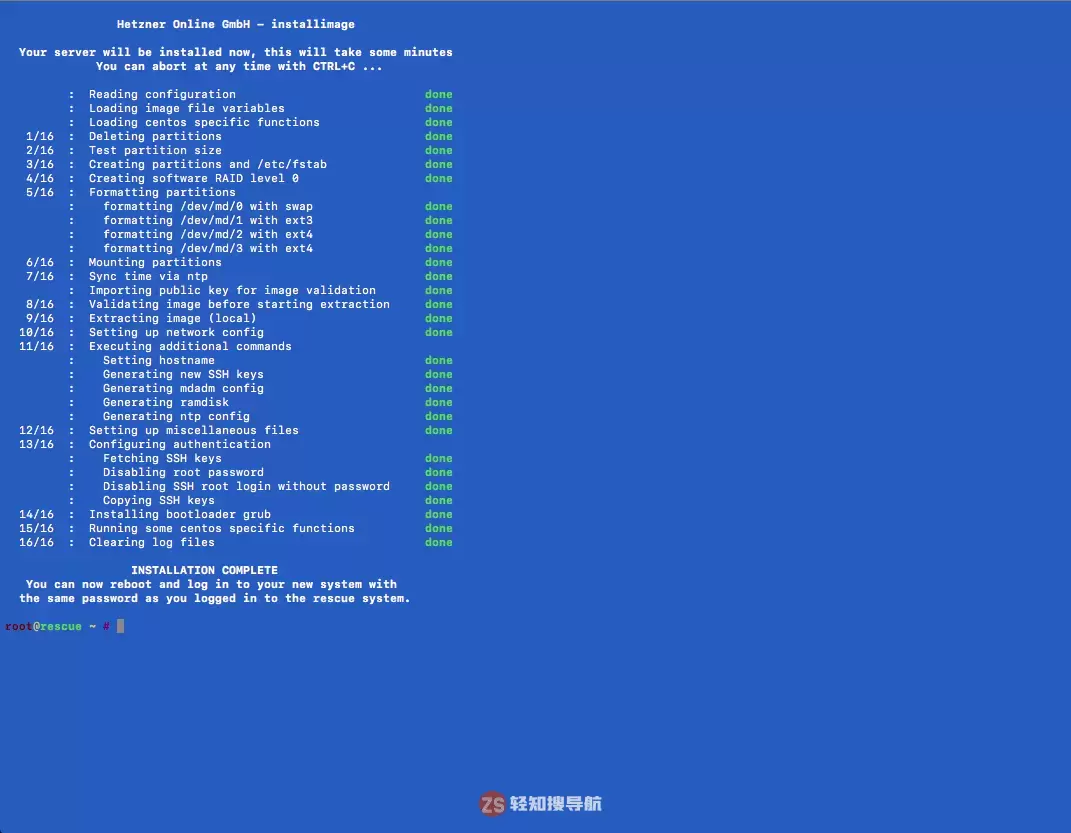Click 'Extracting image (local)' step text
The image size is (1071, 833).
172,318
